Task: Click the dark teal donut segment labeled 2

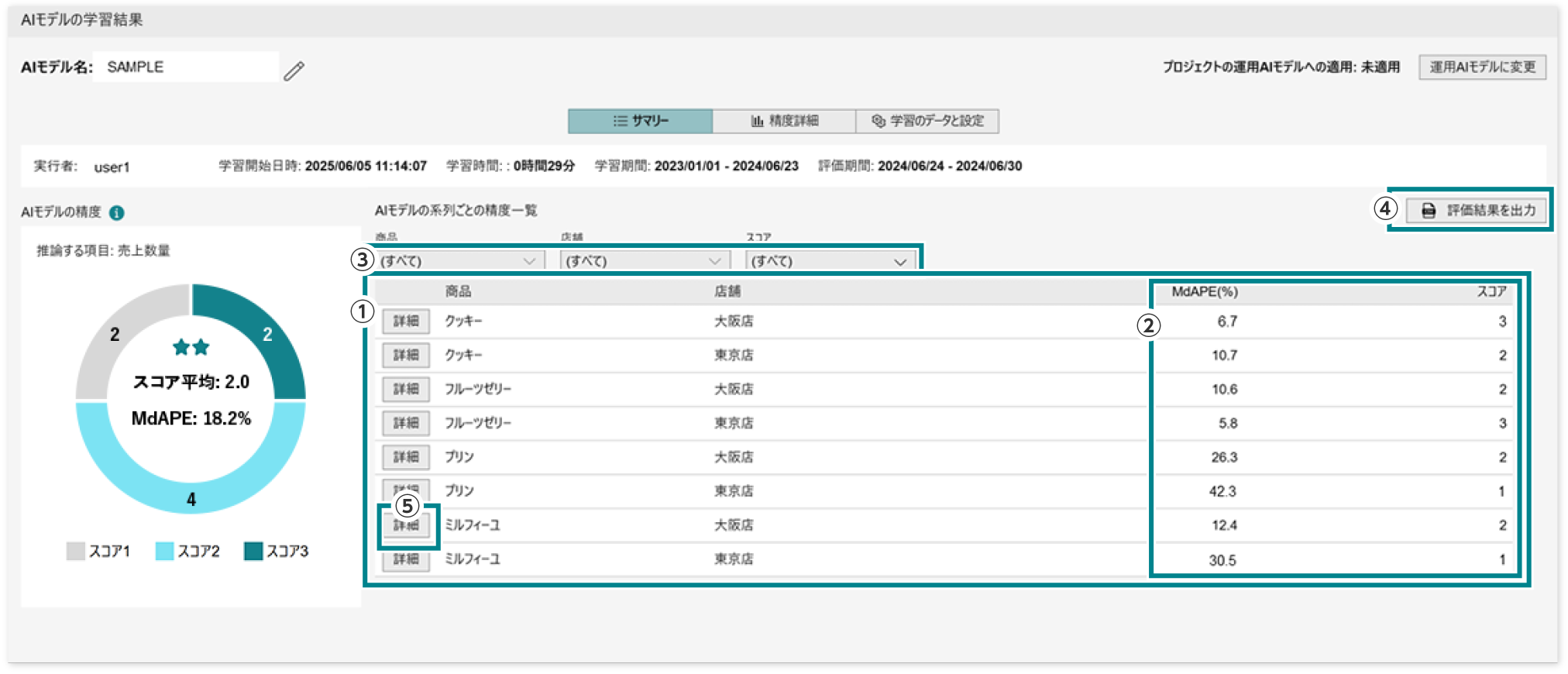Action: pyautogui.click(x=267, y=334)
